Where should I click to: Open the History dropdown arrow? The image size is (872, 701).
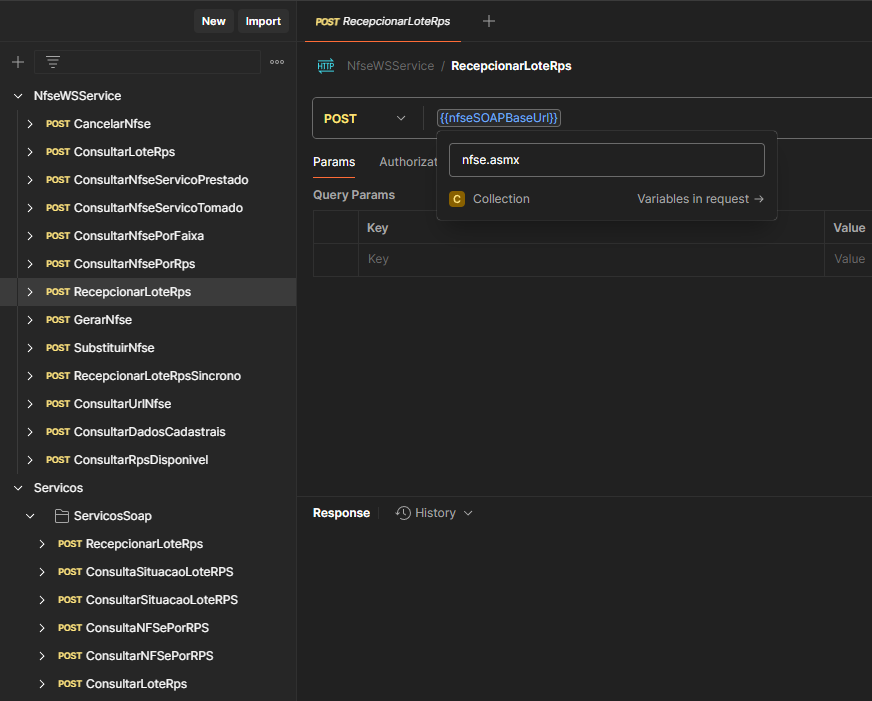click(x=468, y=513)
